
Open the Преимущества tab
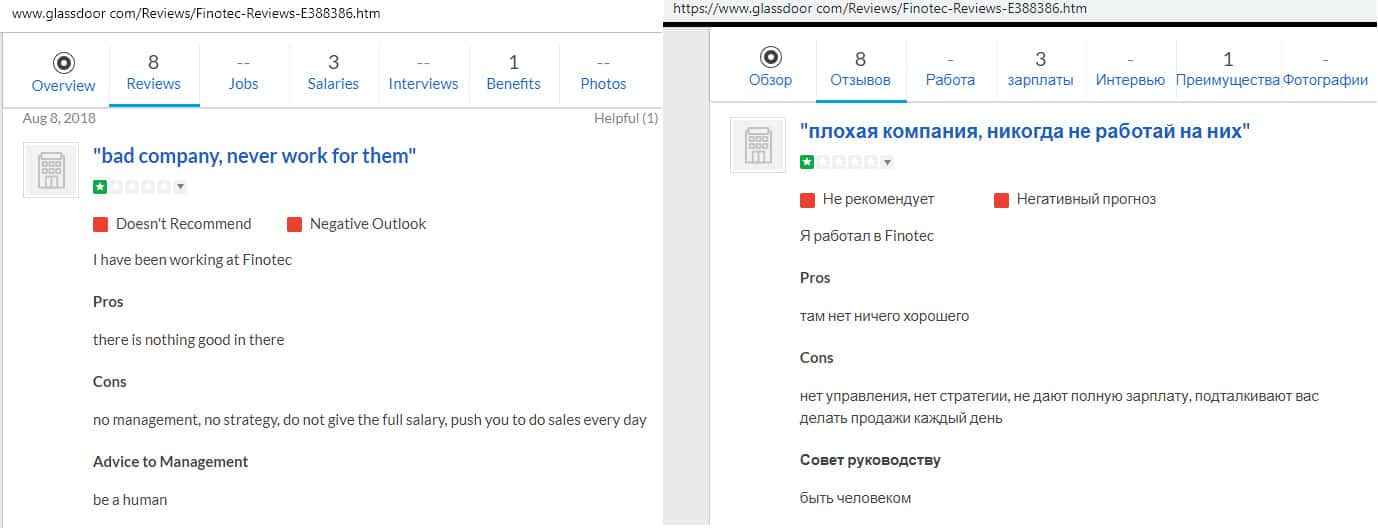[1228, 68]
